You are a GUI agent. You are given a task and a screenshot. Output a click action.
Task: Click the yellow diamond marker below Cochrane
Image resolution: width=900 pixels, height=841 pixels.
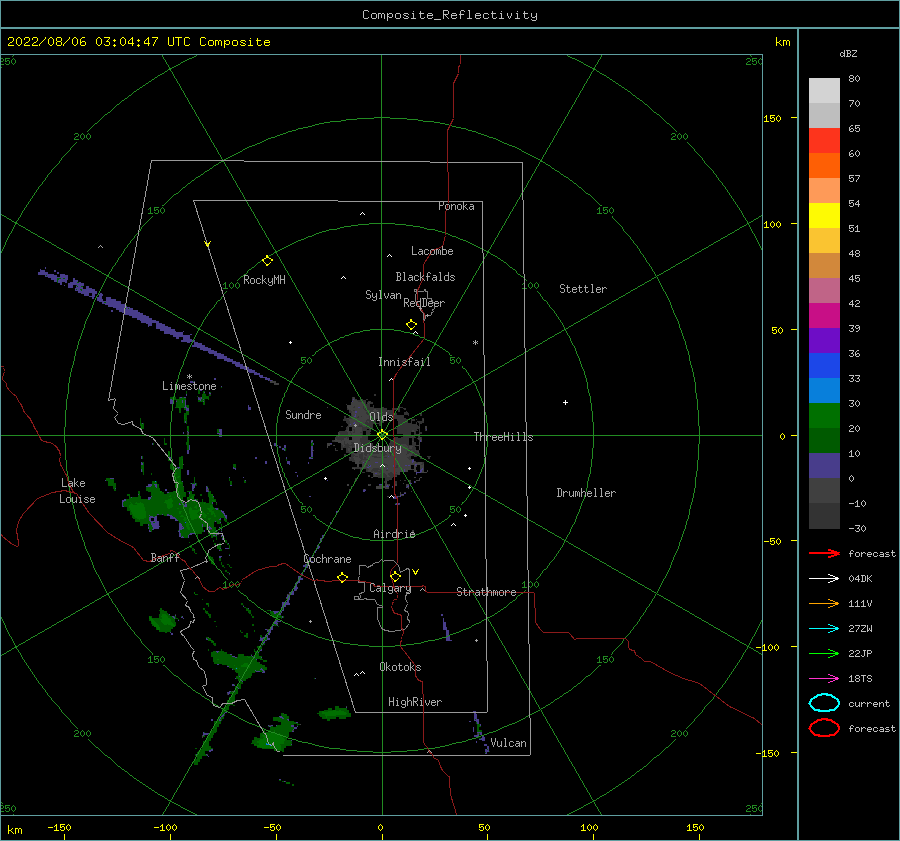point(343,578)
